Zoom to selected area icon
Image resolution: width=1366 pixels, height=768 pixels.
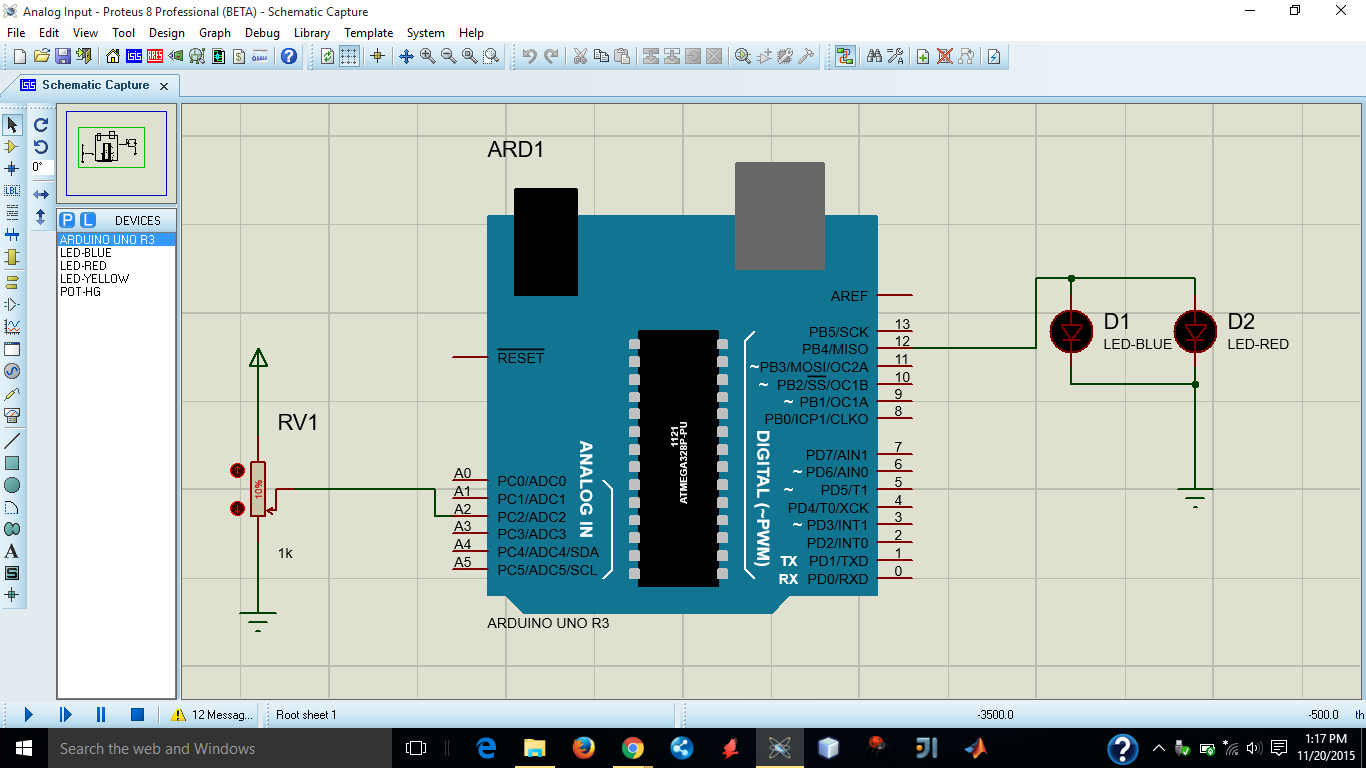point(490,56)
